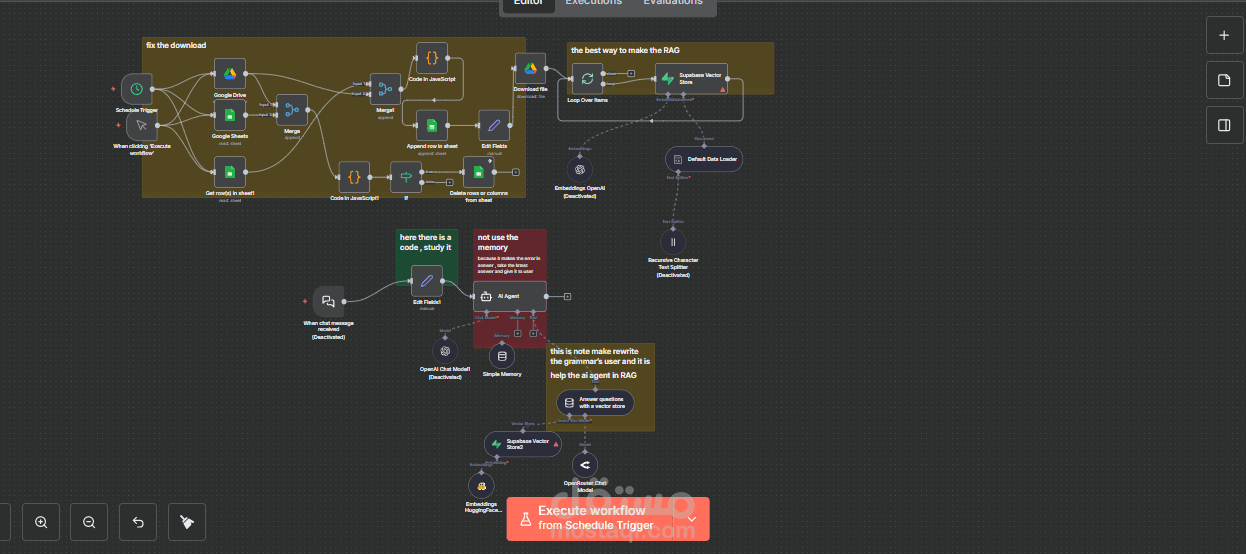The image size is (1246, 554).
Task: Select the Recursive Character Text Splitter node
Action: [673, 241]
